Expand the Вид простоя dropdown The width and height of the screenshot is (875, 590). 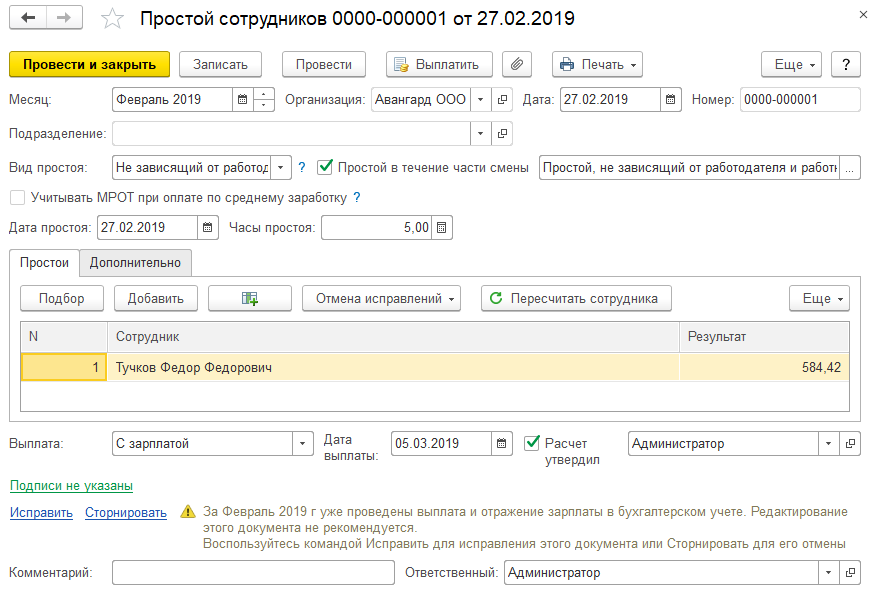[281, 168]
